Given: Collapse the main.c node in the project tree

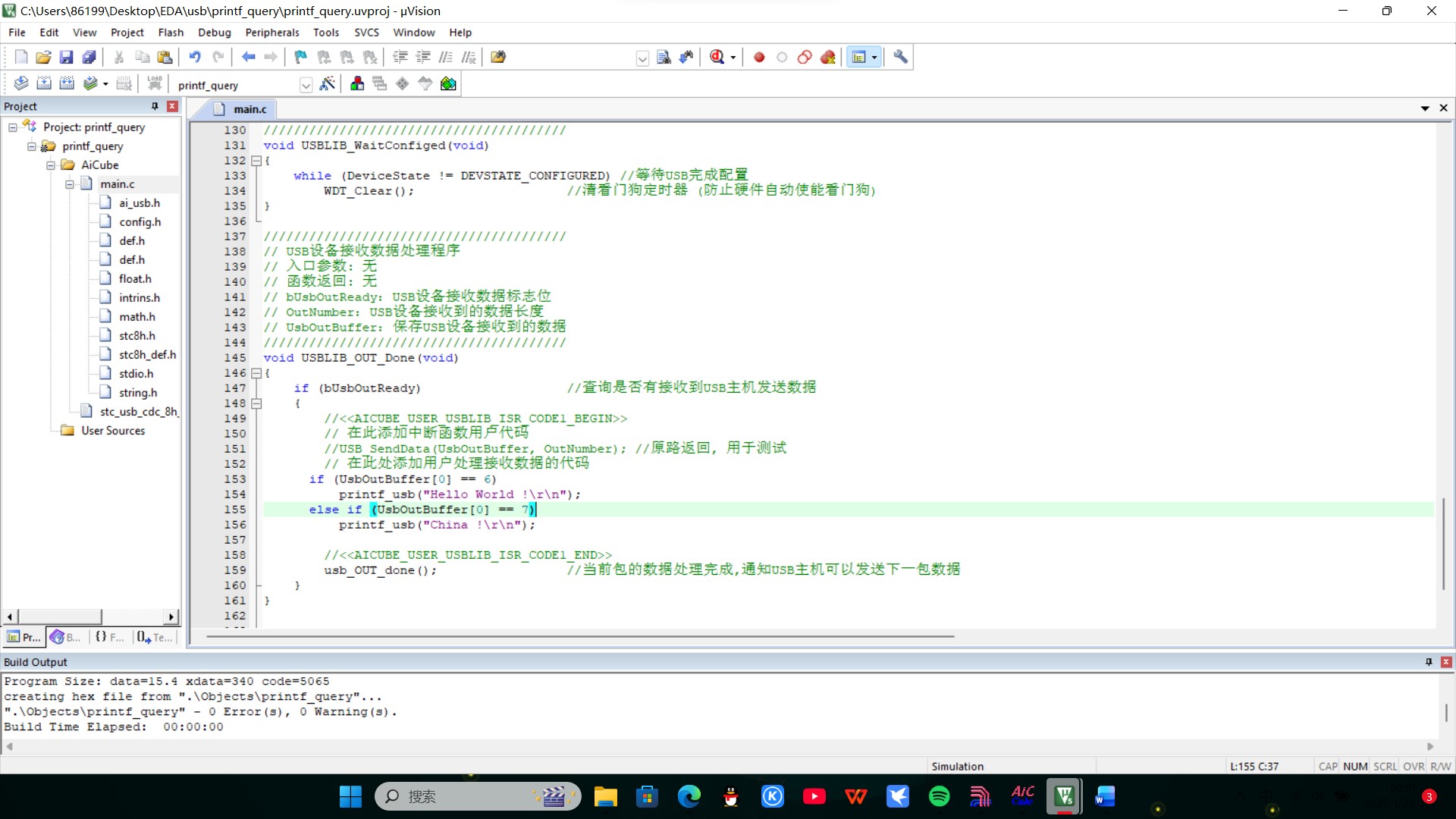Looking at the screenshot, I should point(70,184).
